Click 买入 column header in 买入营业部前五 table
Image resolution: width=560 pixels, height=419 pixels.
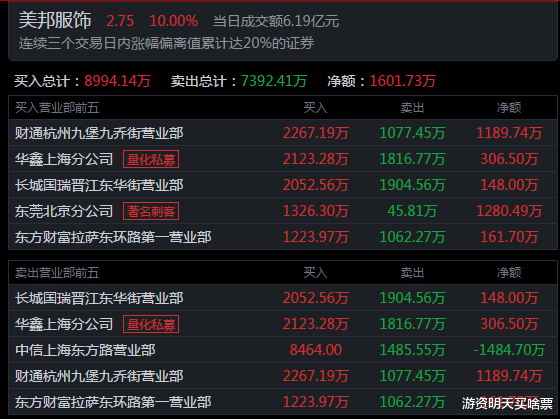(x=315, y=108)
